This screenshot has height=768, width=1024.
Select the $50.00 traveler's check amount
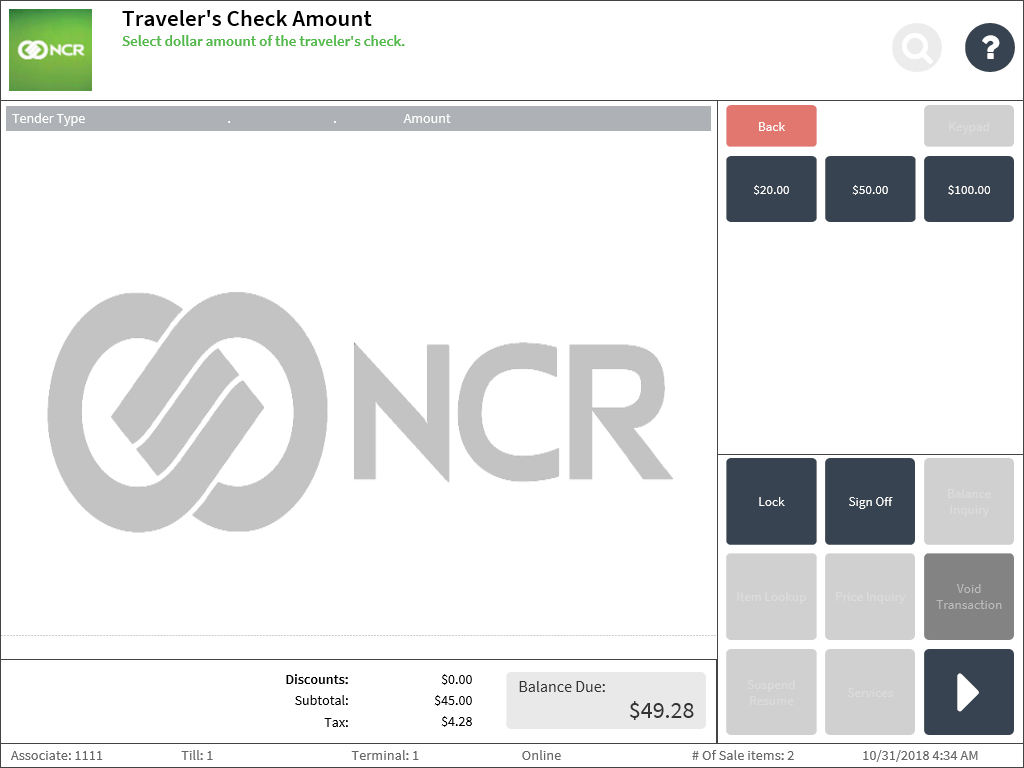click(x=870, y=189)
